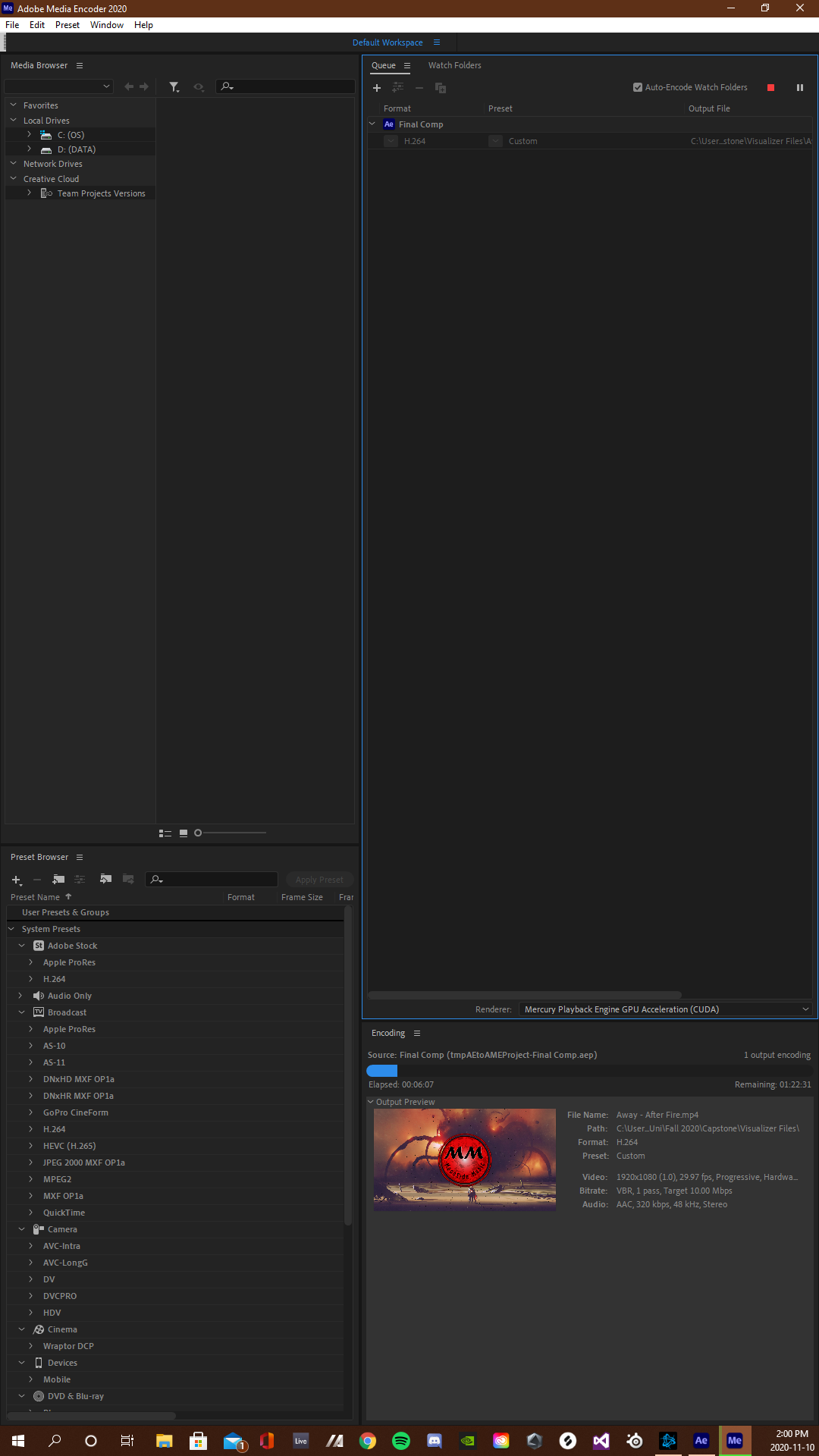819x1456 pixels.
Task: Pause the encoding queue
Action: pos(799,88)
